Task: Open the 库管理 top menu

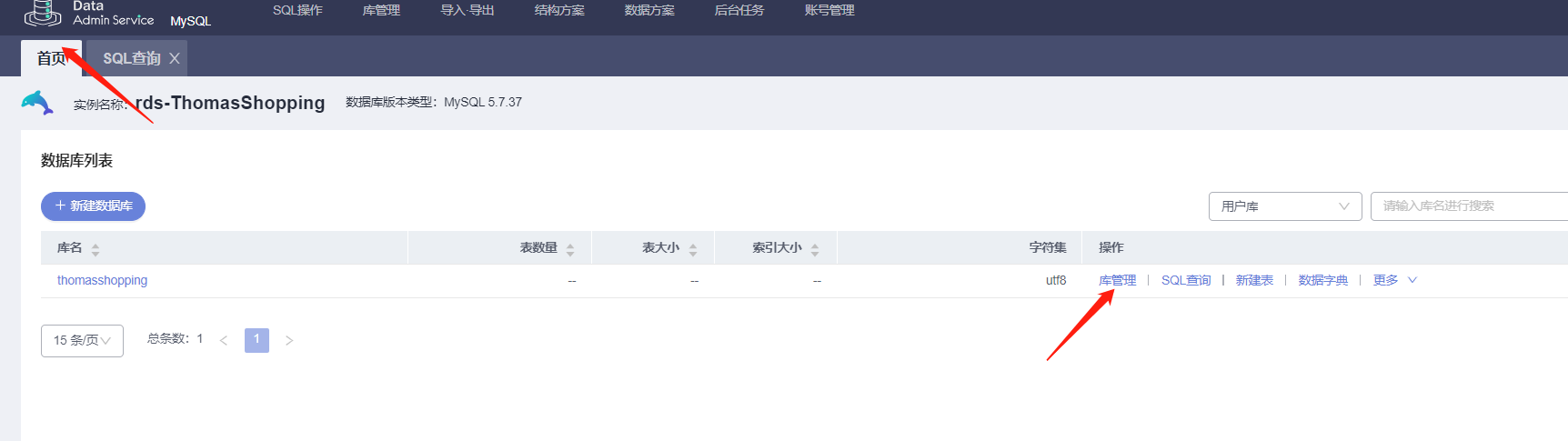Action: coord(381,10)
